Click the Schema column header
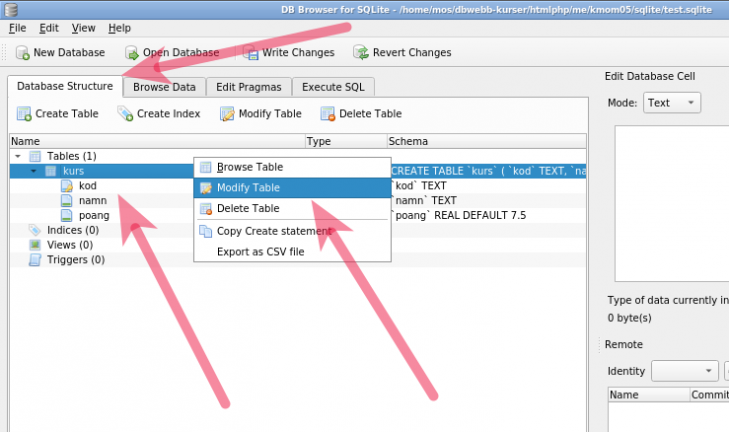 486,141
